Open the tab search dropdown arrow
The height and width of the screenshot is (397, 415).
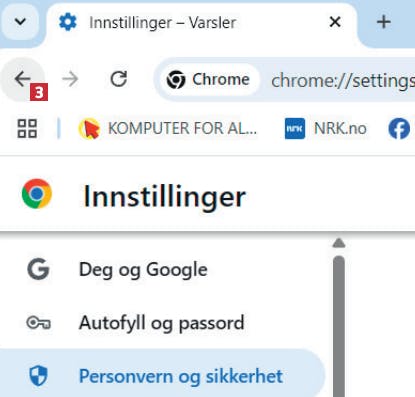[20, 22]
